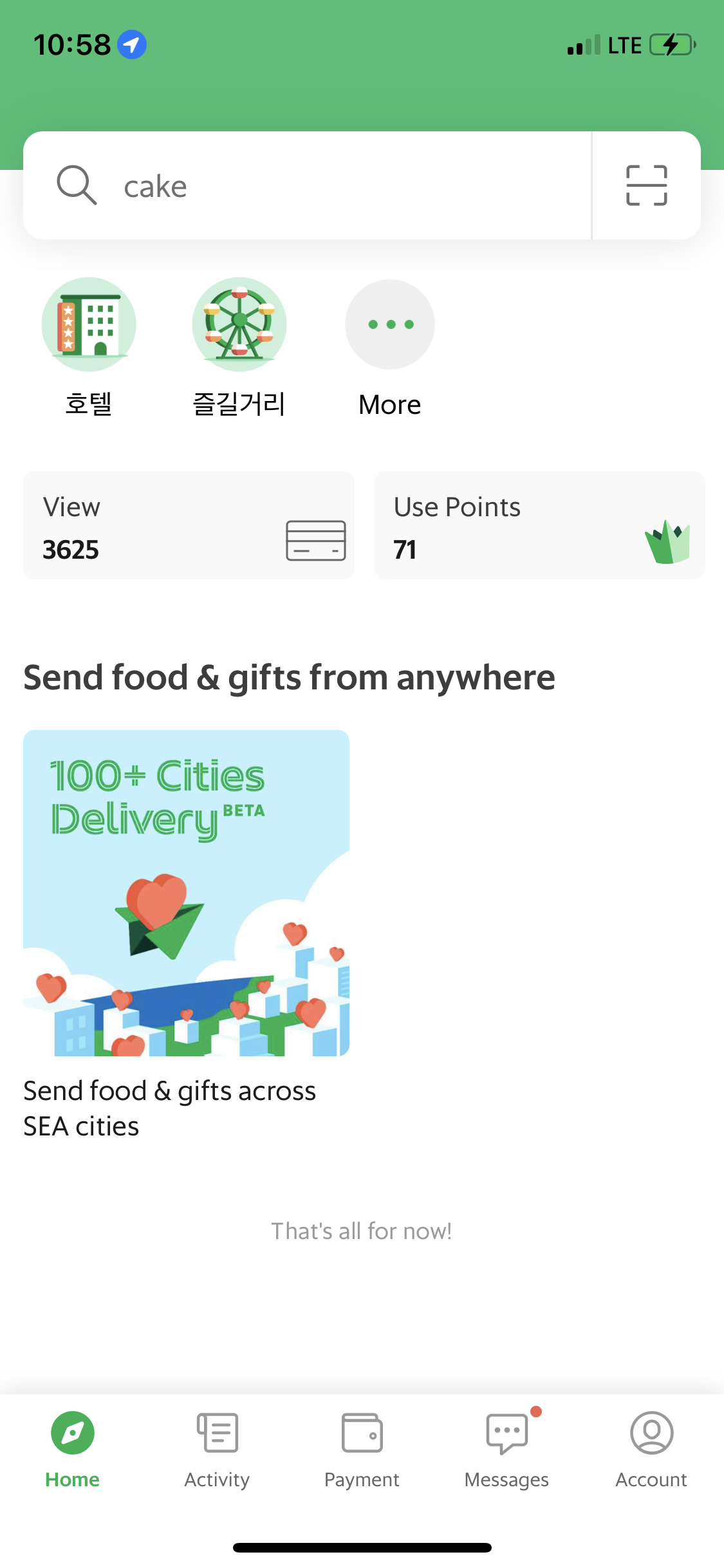Tap the location arrow status icon
The height and width of the screenshot is (1568, 724).
(x=132, y=44)
